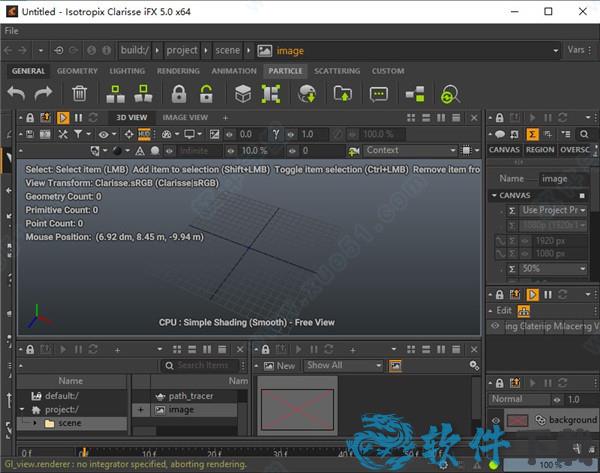This screenshot has height=473, width=600.
Task: Click the orange image thumbnail mode icon
Action: pyautogui.click(x=395, y=366)
